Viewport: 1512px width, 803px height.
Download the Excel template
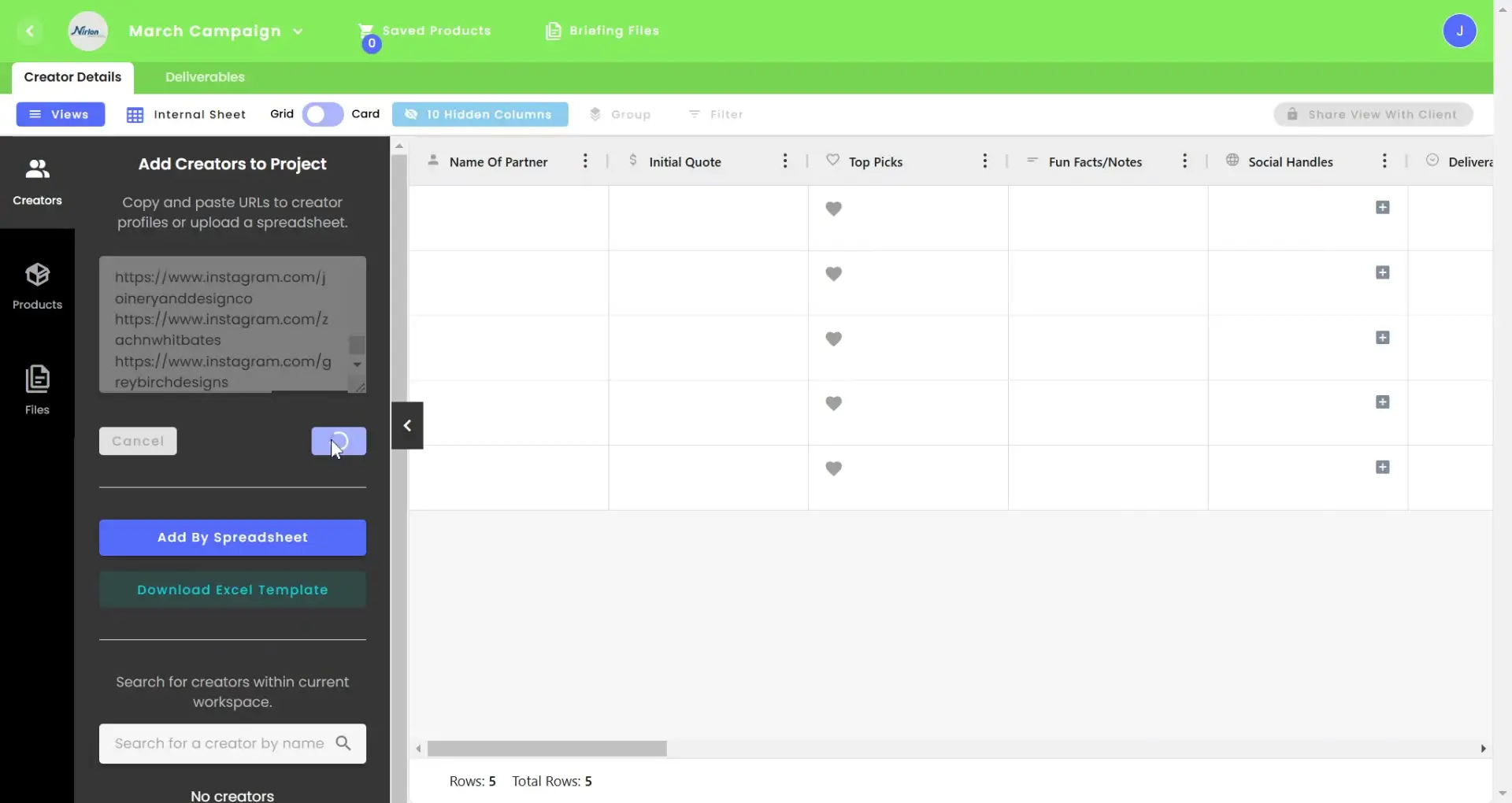point(232,589)
